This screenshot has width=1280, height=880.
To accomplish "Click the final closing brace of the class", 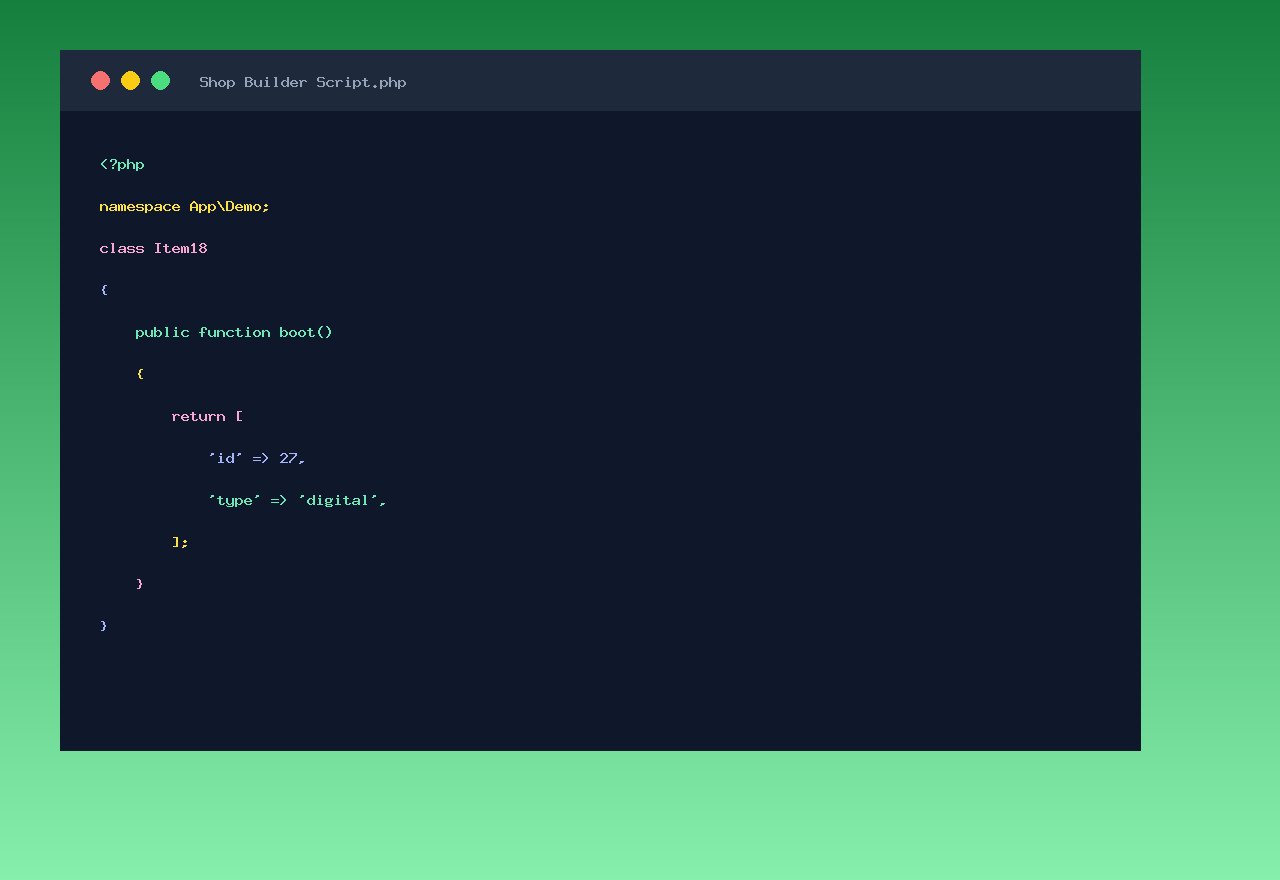I will coord(104,626).
